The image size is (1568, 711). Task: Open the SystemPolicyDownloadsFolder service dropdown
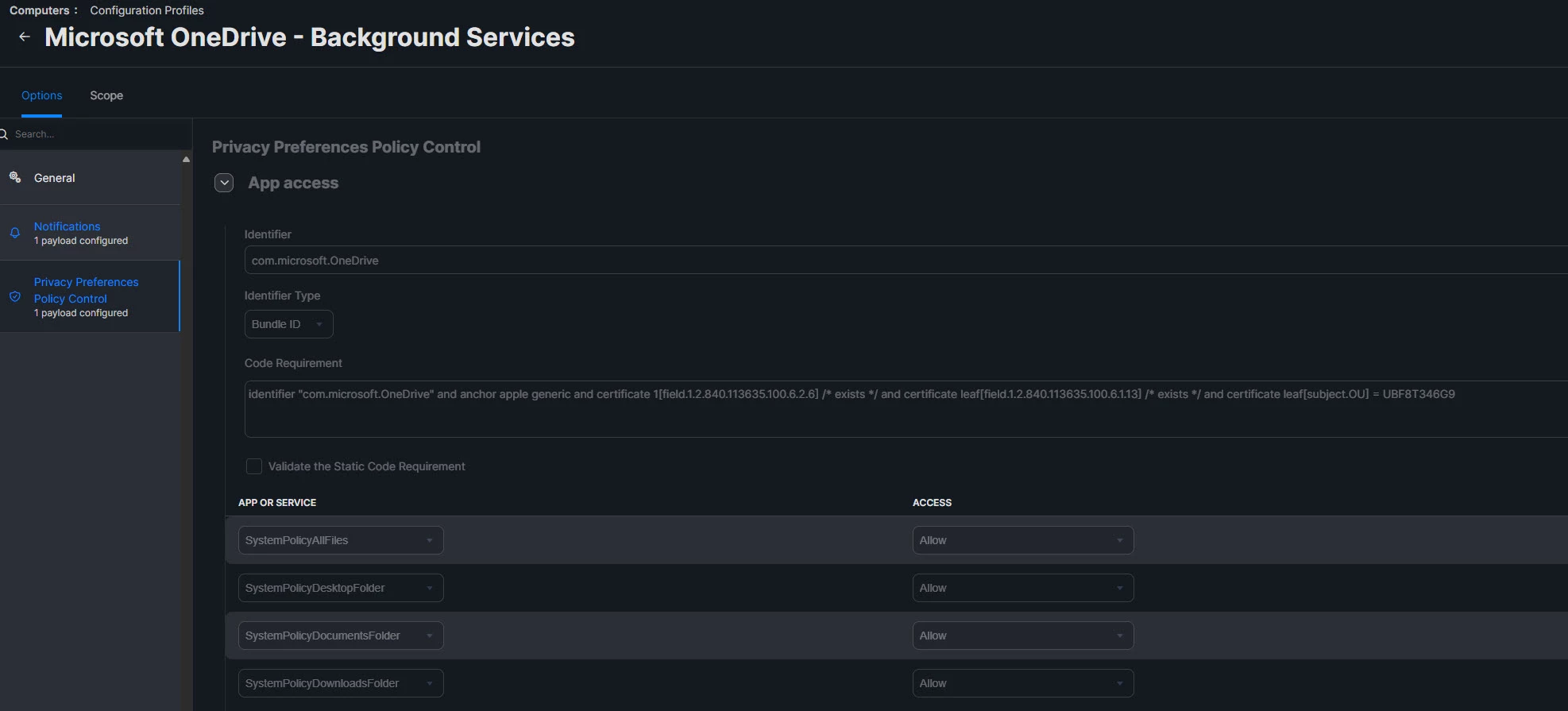[341, 683]
